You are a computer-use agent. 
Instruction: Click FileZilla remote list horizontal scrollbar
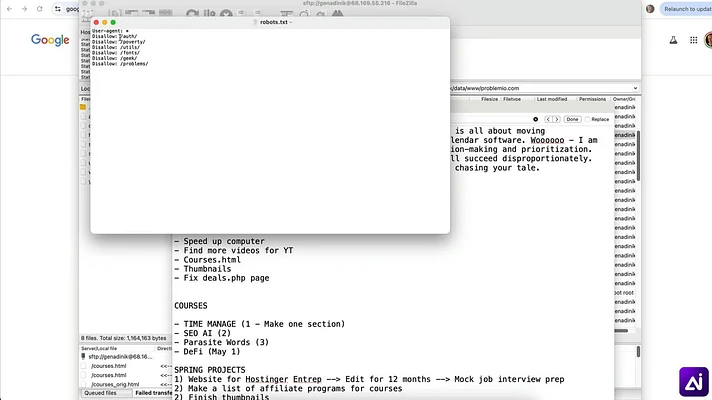pos(621,331)
